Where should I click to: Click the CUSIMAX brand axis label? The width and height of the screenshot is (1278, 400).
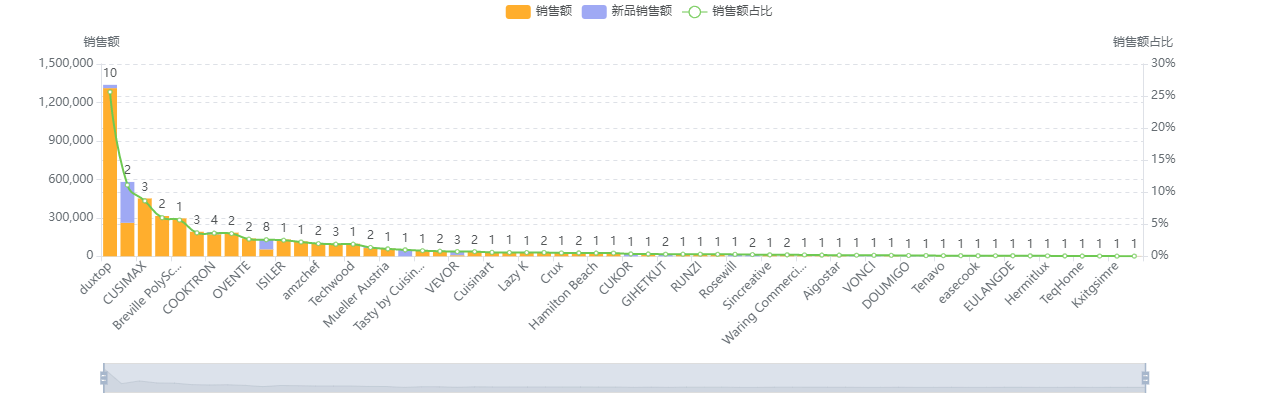pyautogui.click(x=127, y=282)
